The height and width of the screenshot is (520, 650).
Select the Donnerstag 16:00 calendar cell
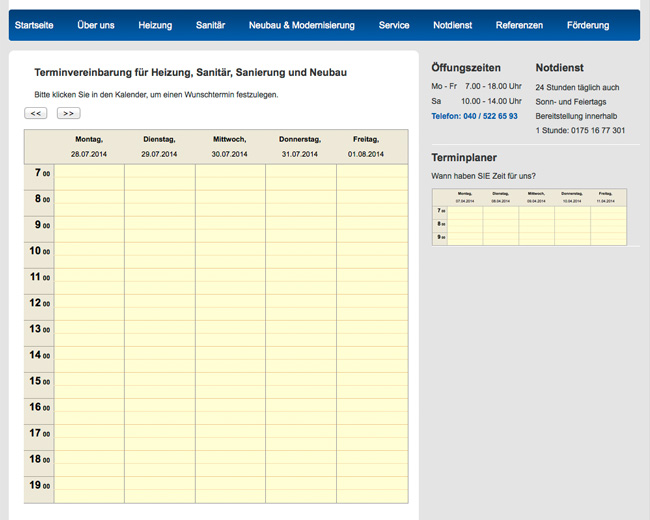[x=300, y=407]
